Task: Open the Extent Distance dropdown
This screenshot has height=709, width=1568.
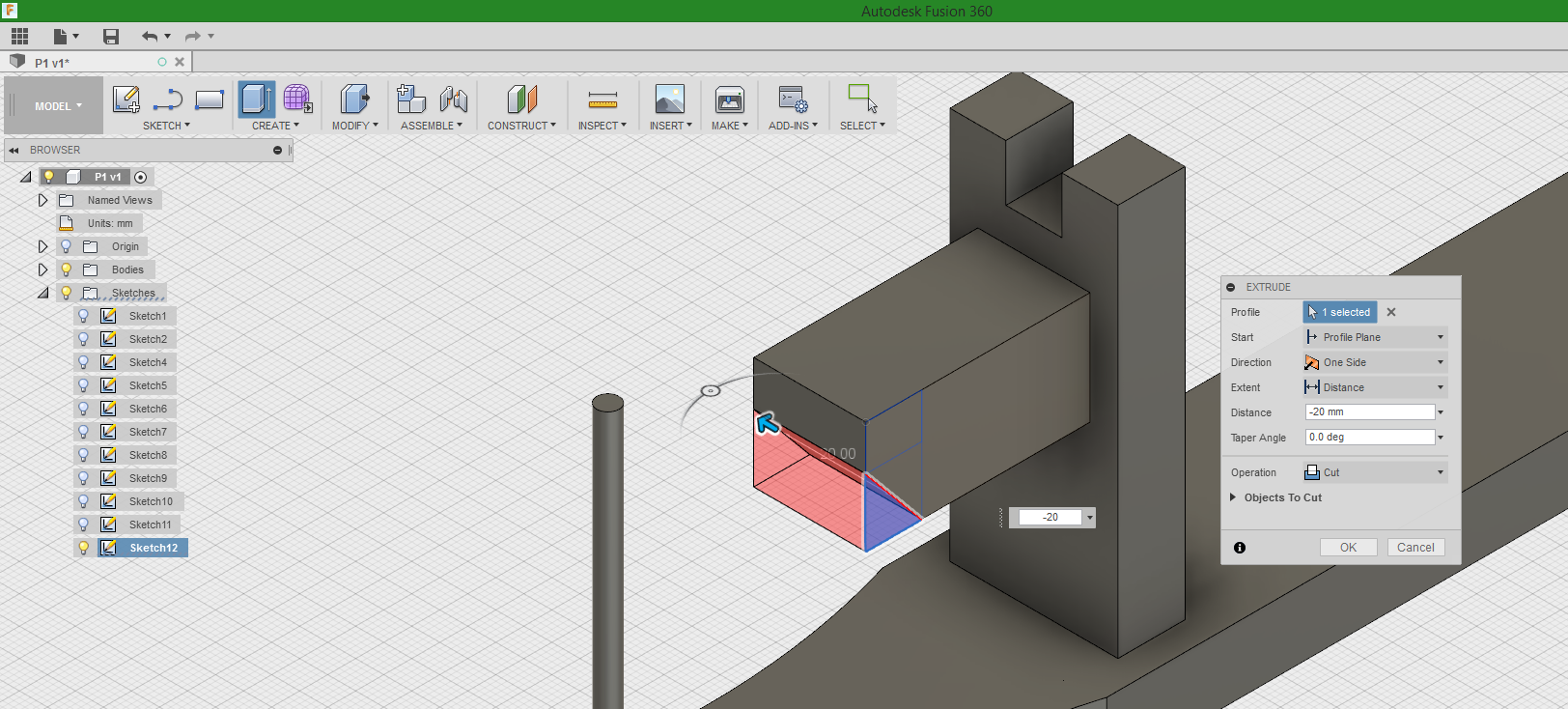Action: point(1375,387)
